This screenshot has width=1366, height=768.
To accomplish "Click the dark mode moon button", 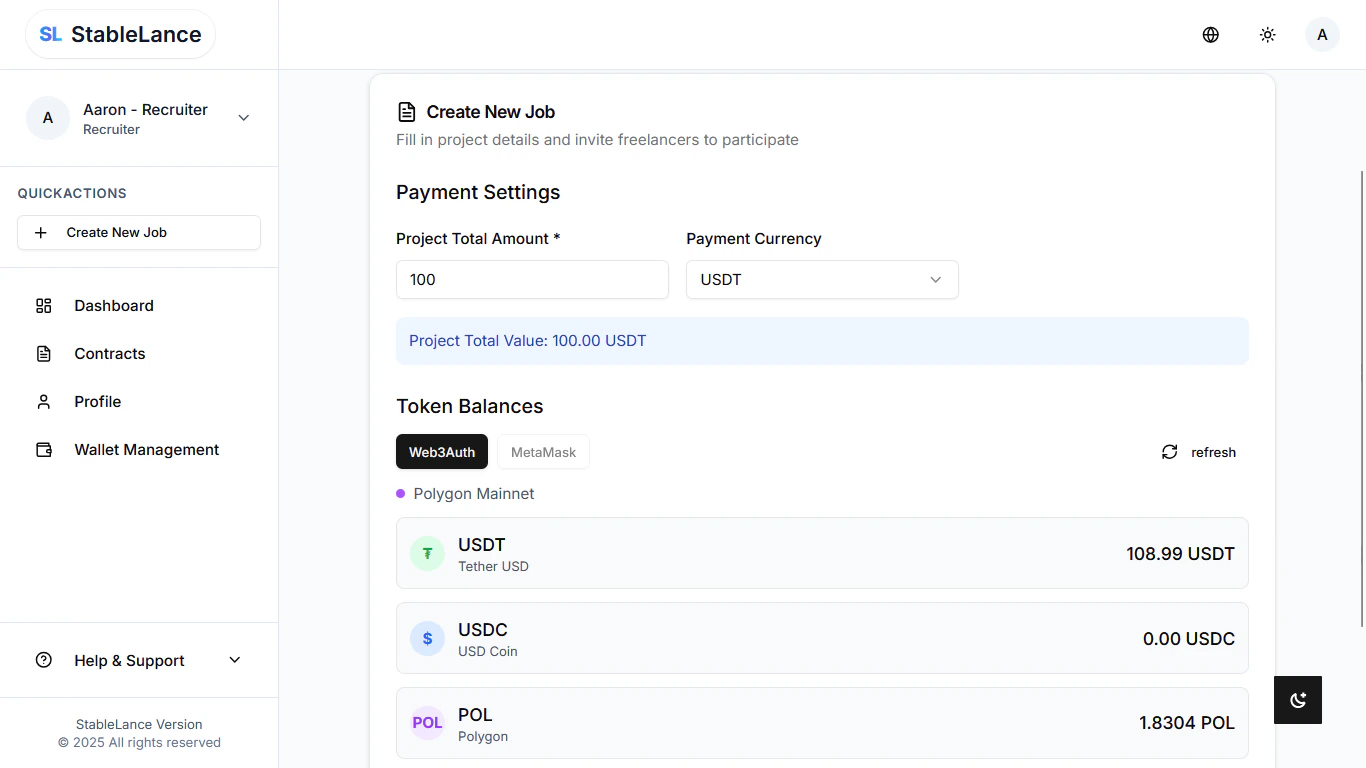I will point(1297,700).
